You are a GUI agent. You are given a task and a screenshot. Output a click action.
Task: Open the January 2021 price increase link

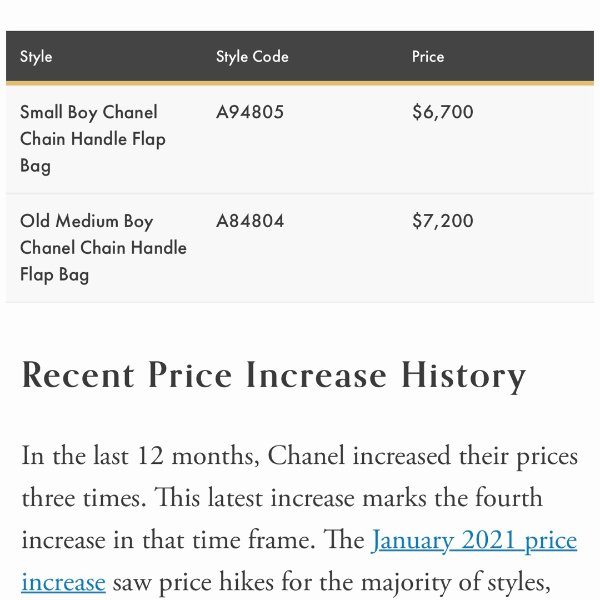[x=474, y=541]
